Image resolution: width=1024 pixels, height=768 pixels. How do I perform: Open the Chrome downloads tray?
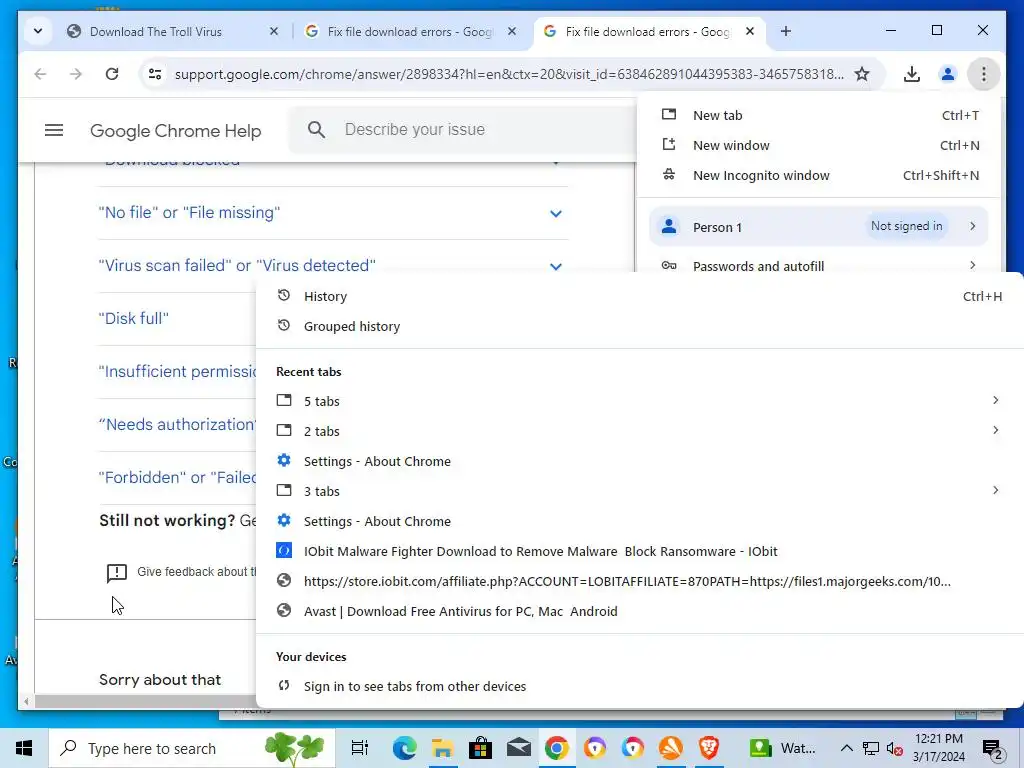pos(912,74)
